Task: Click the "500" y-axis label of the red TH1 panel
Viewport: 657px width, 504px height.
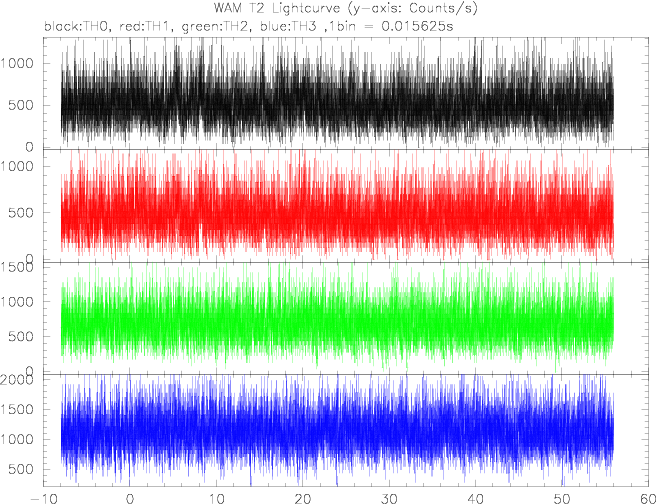Action: [22, 212]
